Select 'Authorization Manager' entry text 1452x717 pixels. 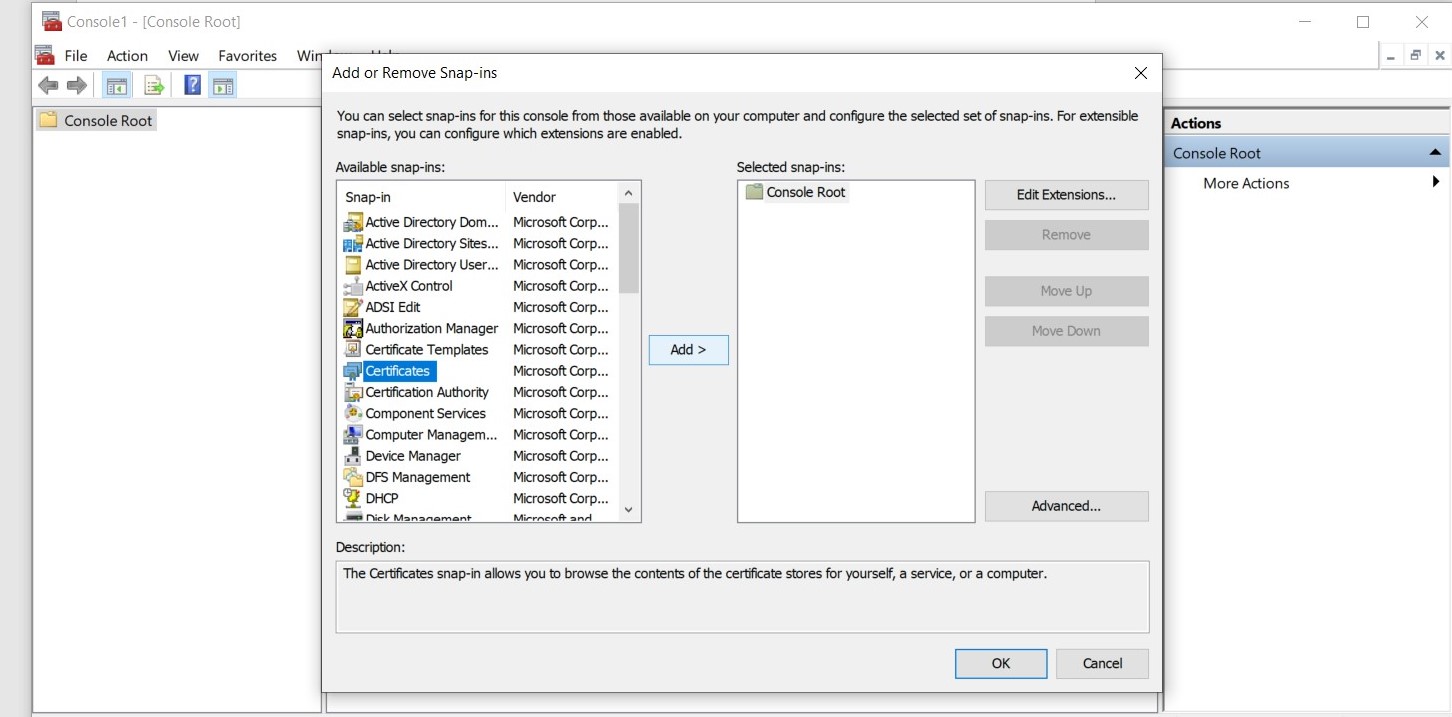[432, 328]
